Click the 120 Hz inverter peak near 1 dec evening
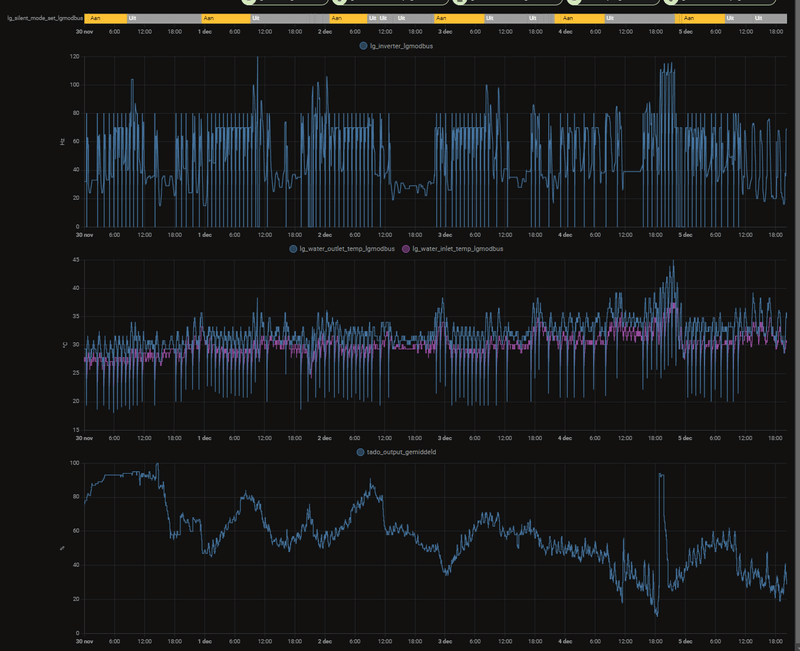800x651 pixels. 257,58
